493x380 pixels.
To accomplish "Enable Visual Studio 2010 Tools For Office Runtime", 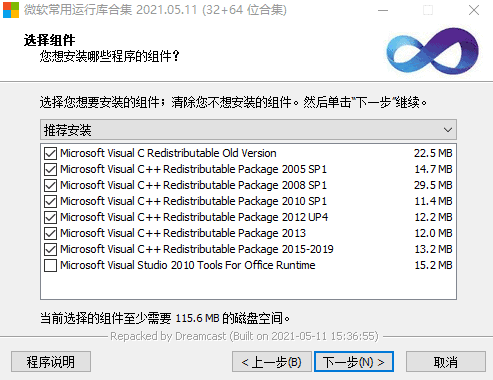I will click(x=50, y=266).
